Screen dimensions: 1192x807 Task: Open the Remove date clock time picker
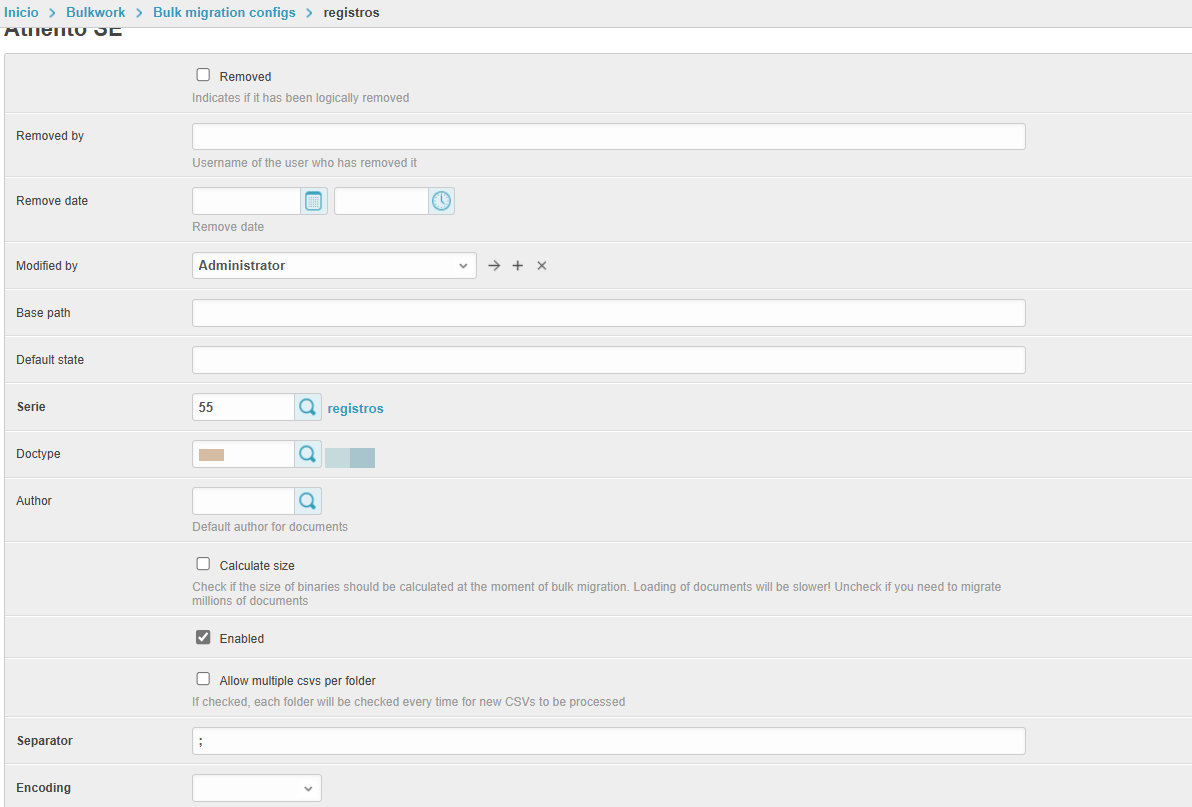coord(441,201)
